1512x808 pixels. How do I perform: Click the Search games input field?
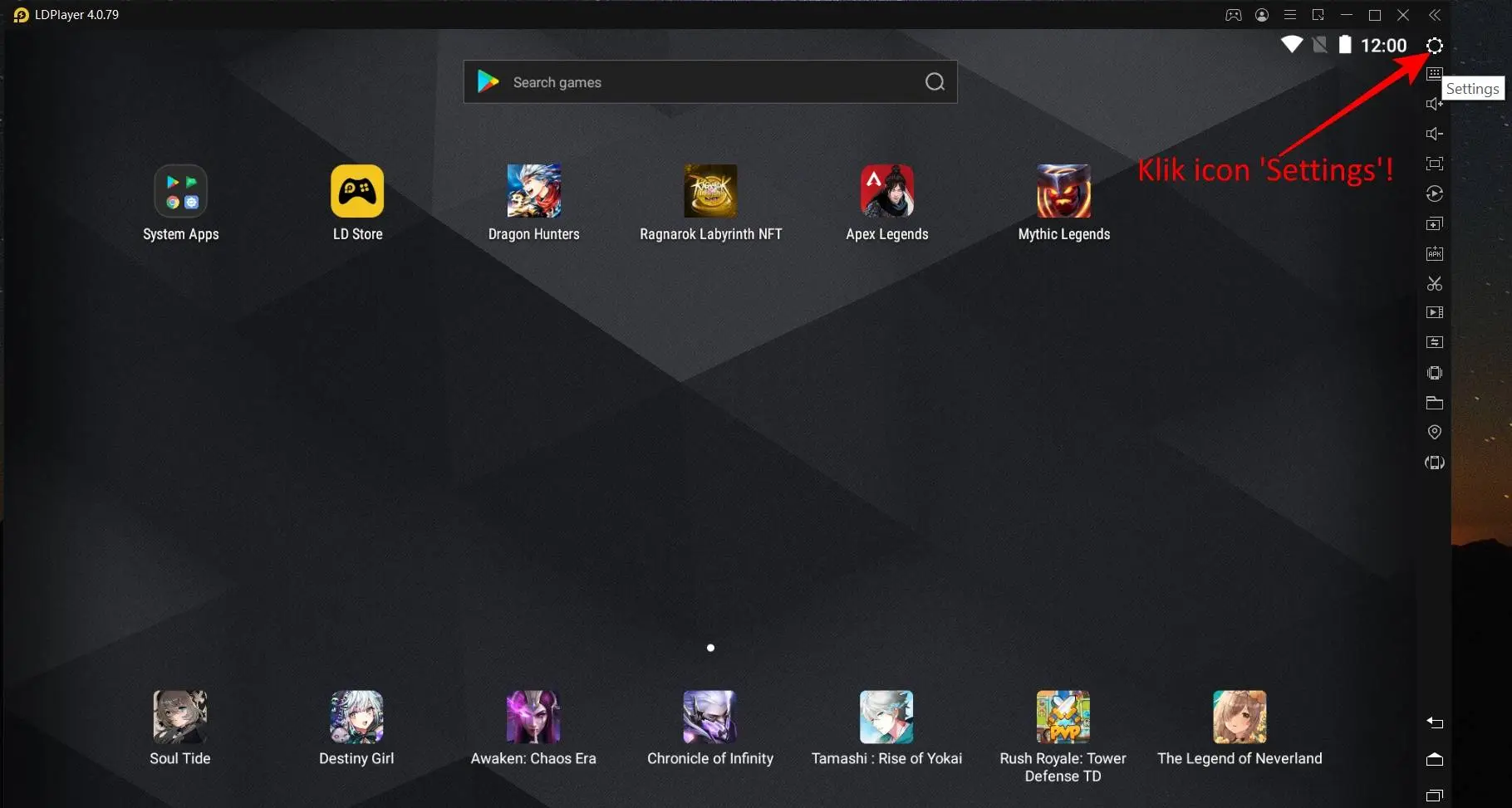pyautogui.click(x=710, y=81)
